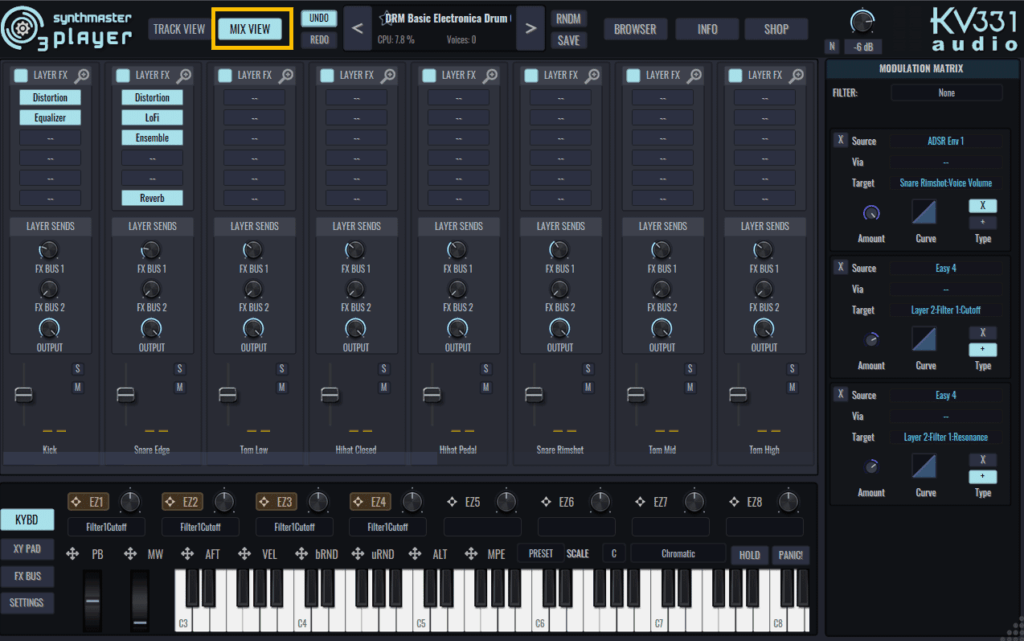Select the KYBD tab

(x=27, y=520)
